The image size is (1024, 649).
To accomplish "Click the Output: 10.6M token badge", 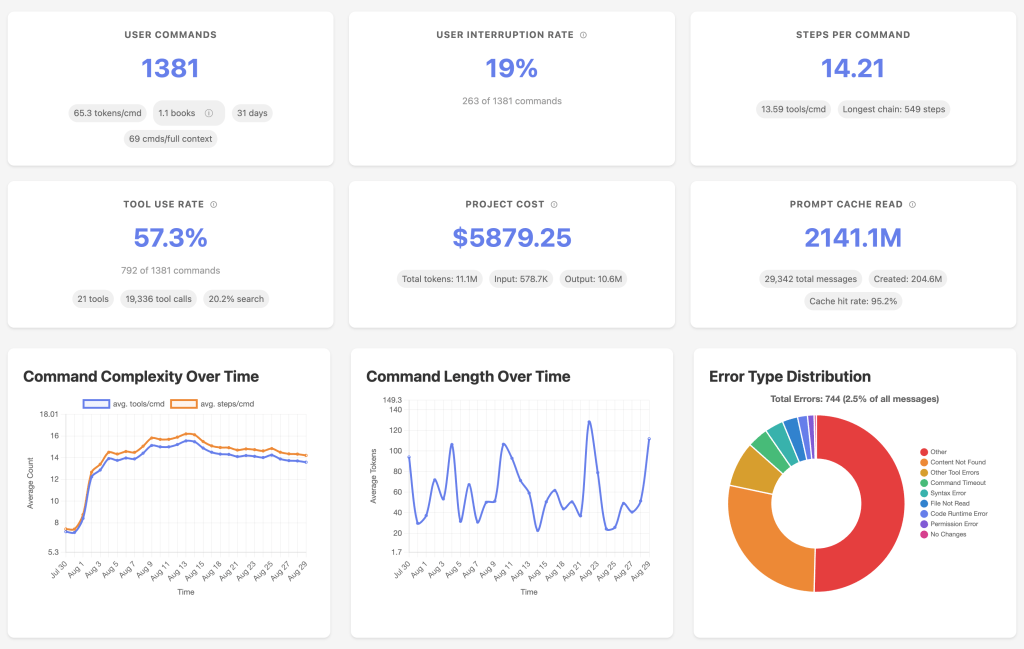I will 593,279.
